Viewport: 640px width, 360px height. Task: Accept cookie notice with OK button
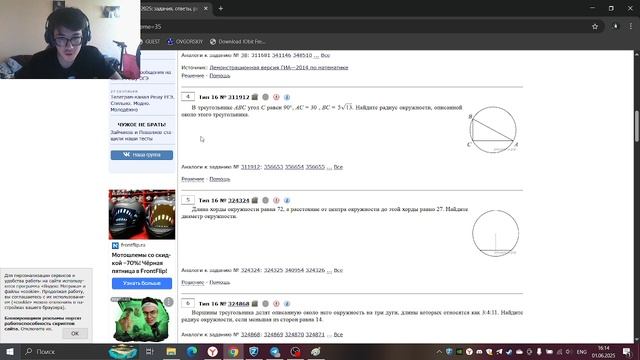point(75,333)
